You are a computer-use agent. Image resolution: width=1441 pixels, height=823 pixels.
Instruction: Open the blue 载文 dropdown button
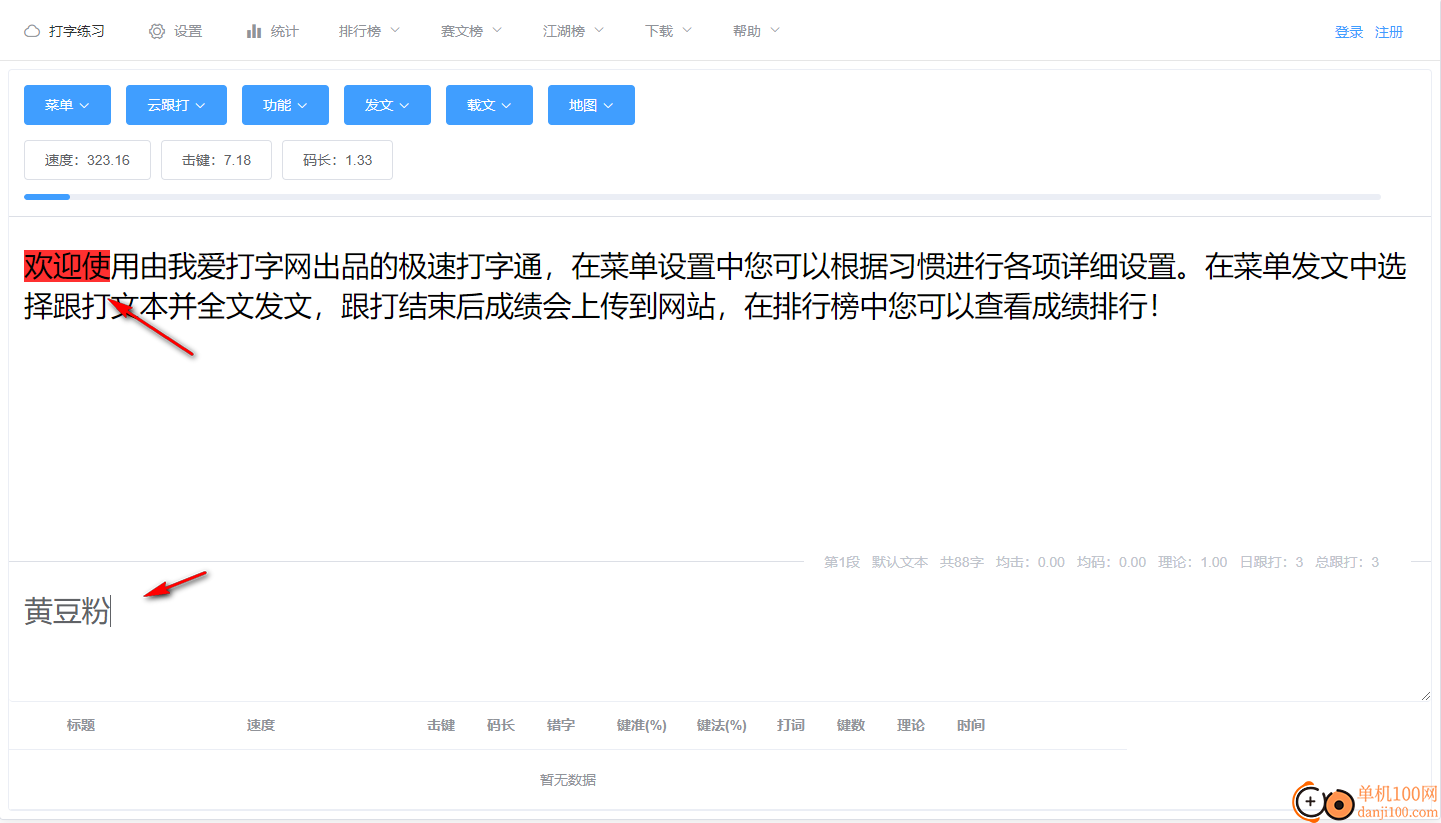click(489, 105)
